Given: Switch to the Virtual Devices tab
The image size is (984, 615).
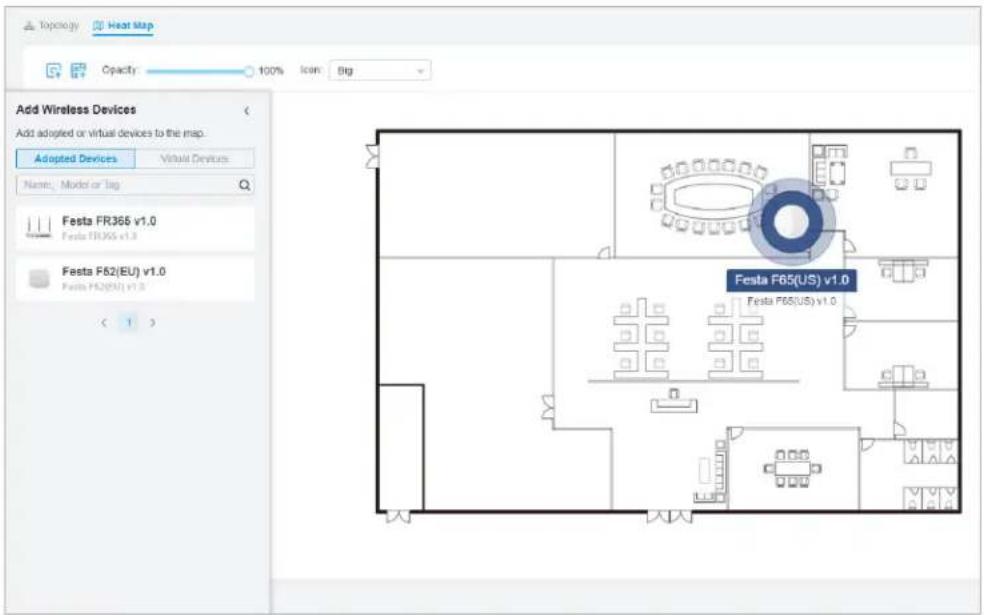Looking at the screenshot, I should click(195, 159).
